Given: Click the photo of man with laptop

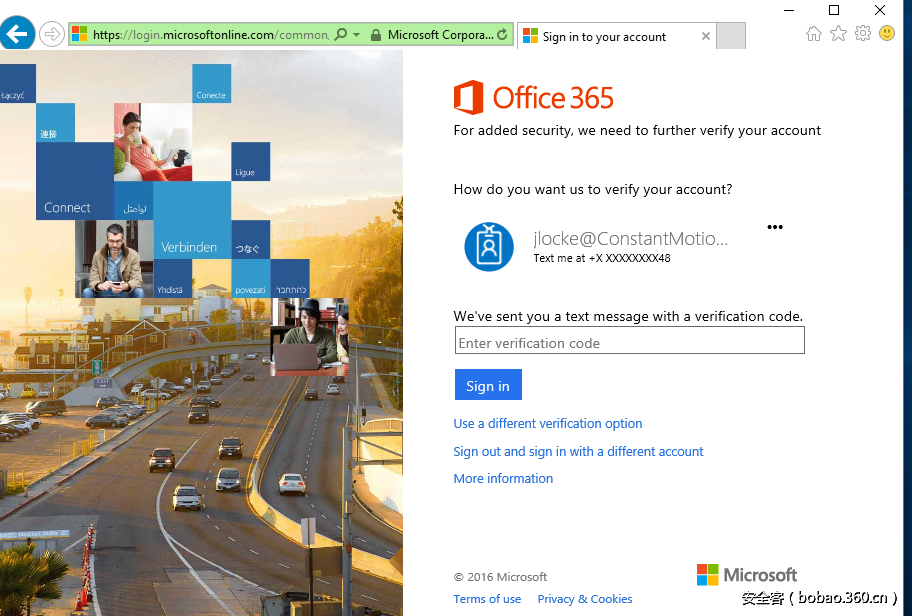Looking at the screenshot, I should coord(309,337).
